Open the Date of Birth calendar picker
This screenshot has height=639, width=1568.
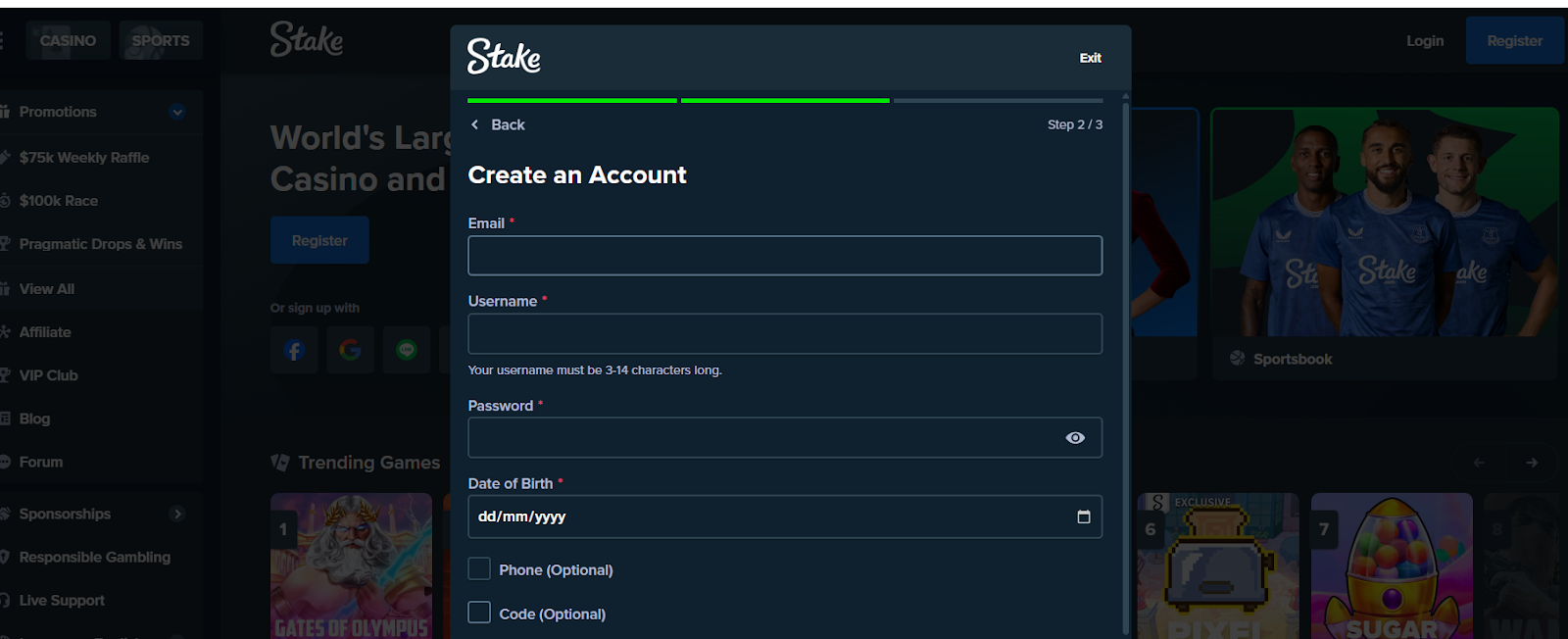click(1084, 516)
